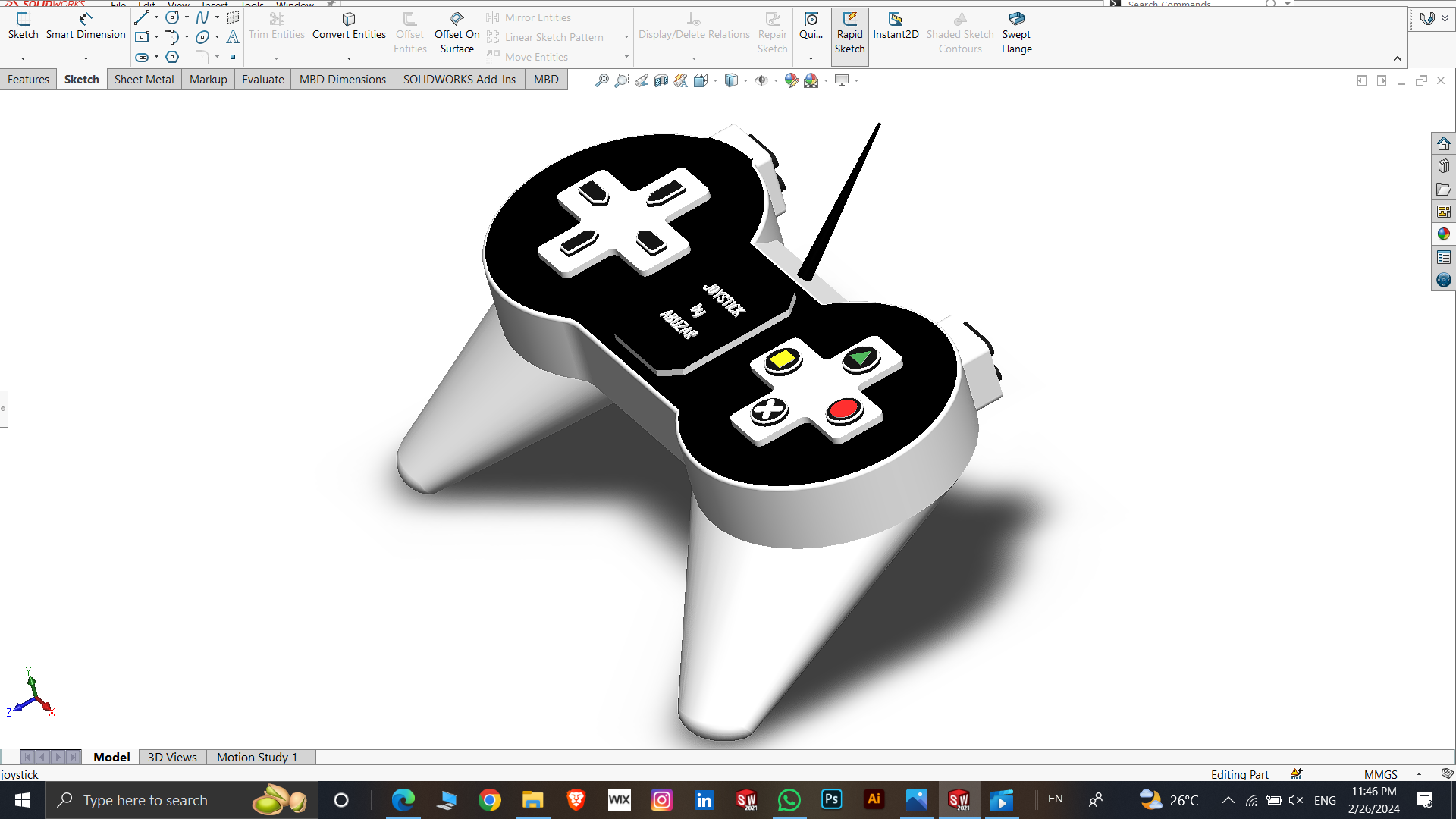Image resolution: width=1456 pixels, height=819 pixels.
Task: Click the Convert Entities tool
Action: 349,26
